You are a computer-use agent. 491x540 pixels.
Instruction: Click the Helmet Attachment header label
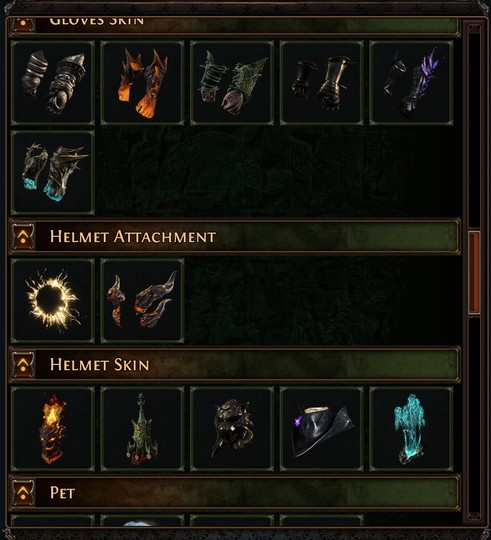click(x=133, y=237)
